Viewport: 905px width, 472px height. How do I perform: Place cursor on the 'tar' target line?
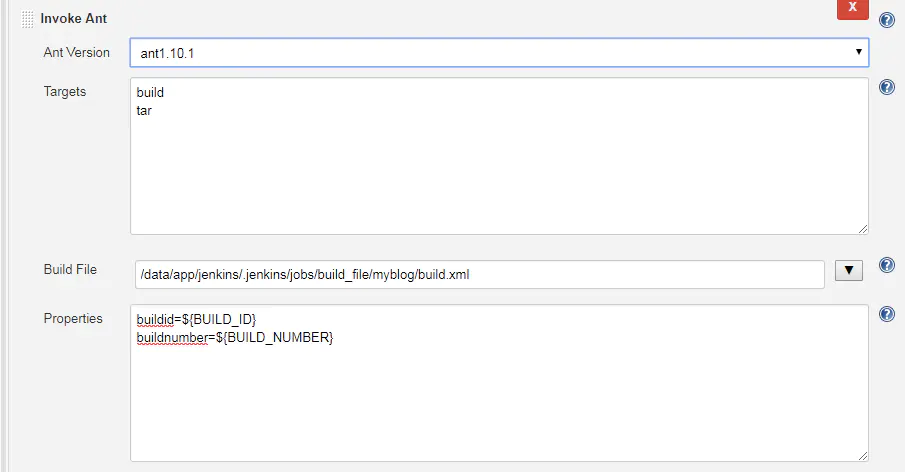coord(144,111)
